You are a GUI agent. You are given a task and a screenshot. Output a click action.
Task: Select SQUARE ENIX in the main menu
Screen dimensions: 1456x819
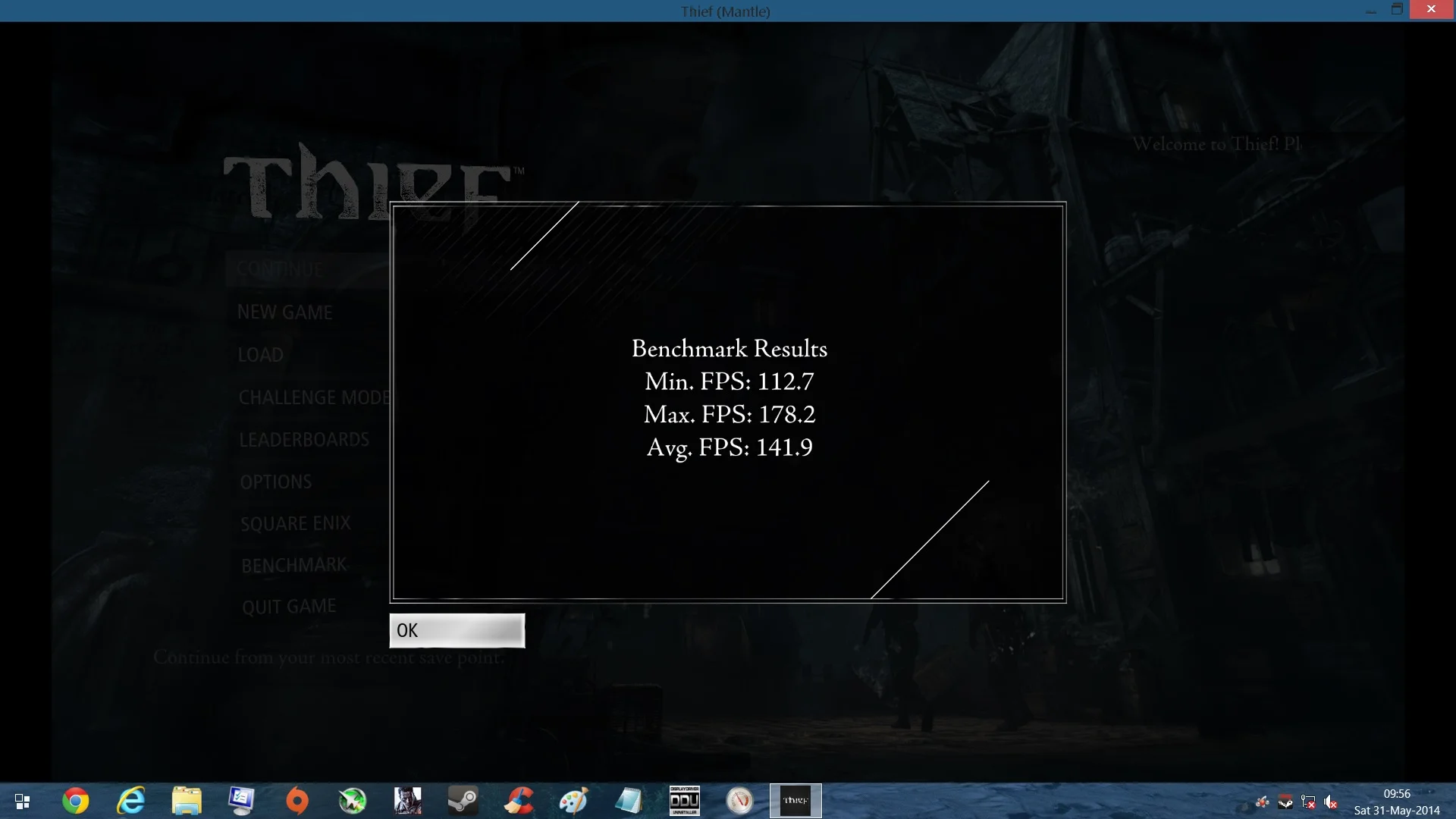(x=296, y=524)
